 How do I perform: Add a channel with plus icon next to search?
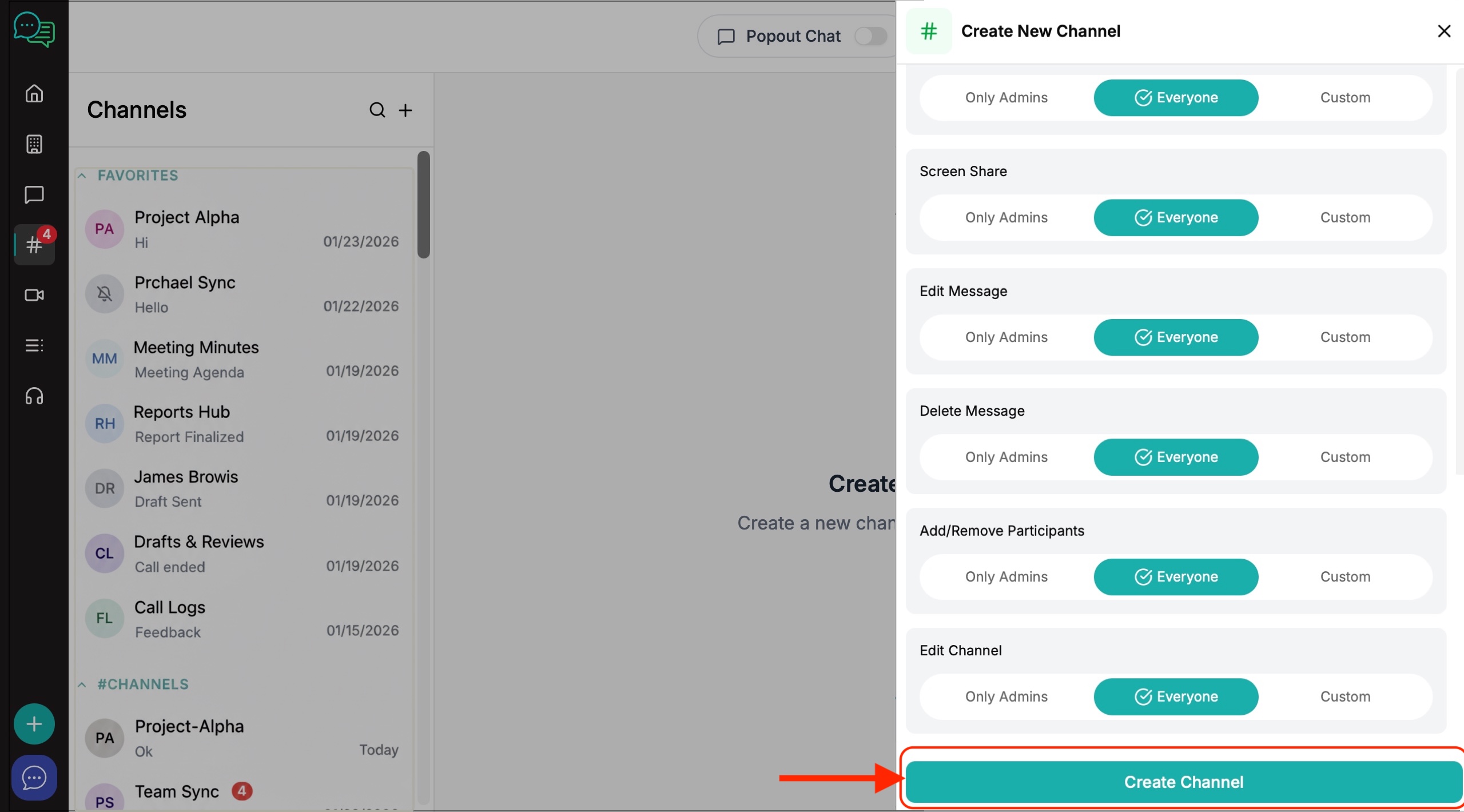405,110
